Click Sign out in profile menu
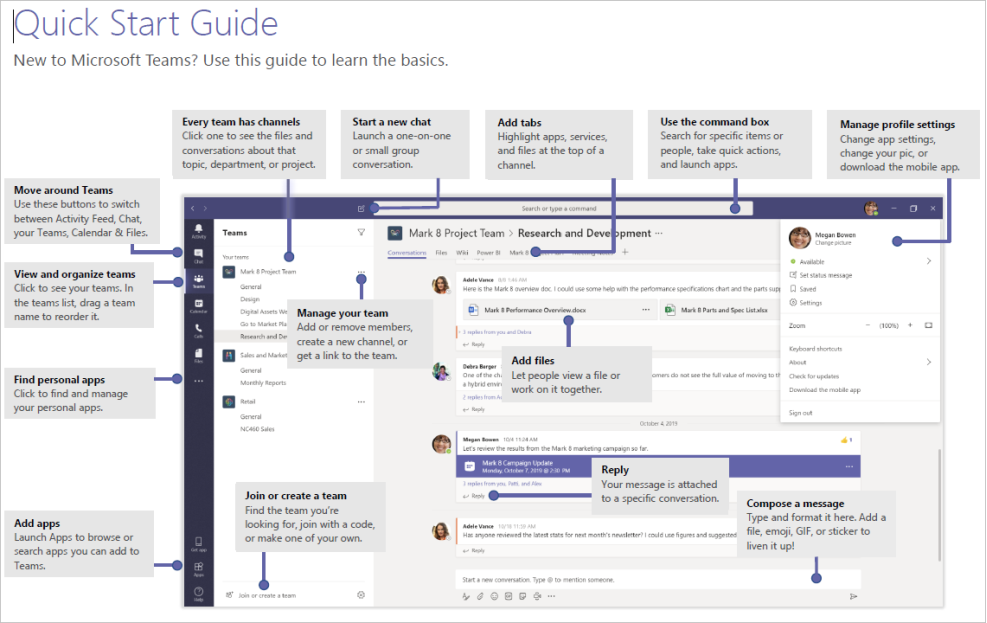Viewport: 987px width, 623px height. click(800, 412)
